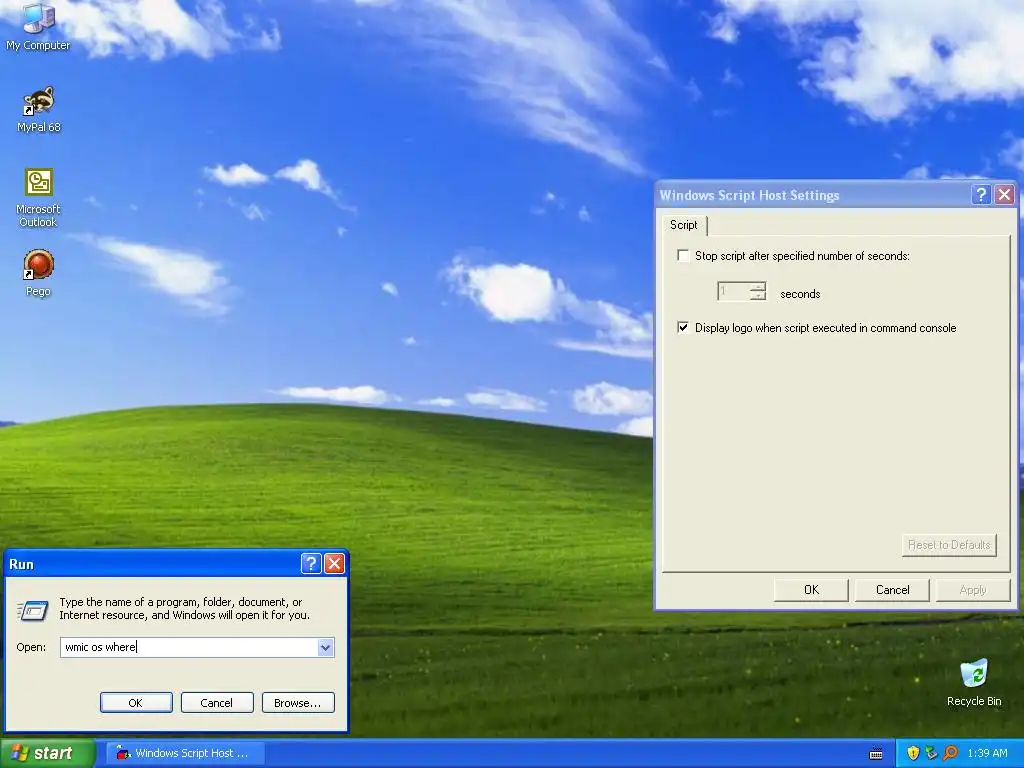Click the 'Type the name of a program' description text
This screenshot has width=1024, height=768.
pos(184,608)
